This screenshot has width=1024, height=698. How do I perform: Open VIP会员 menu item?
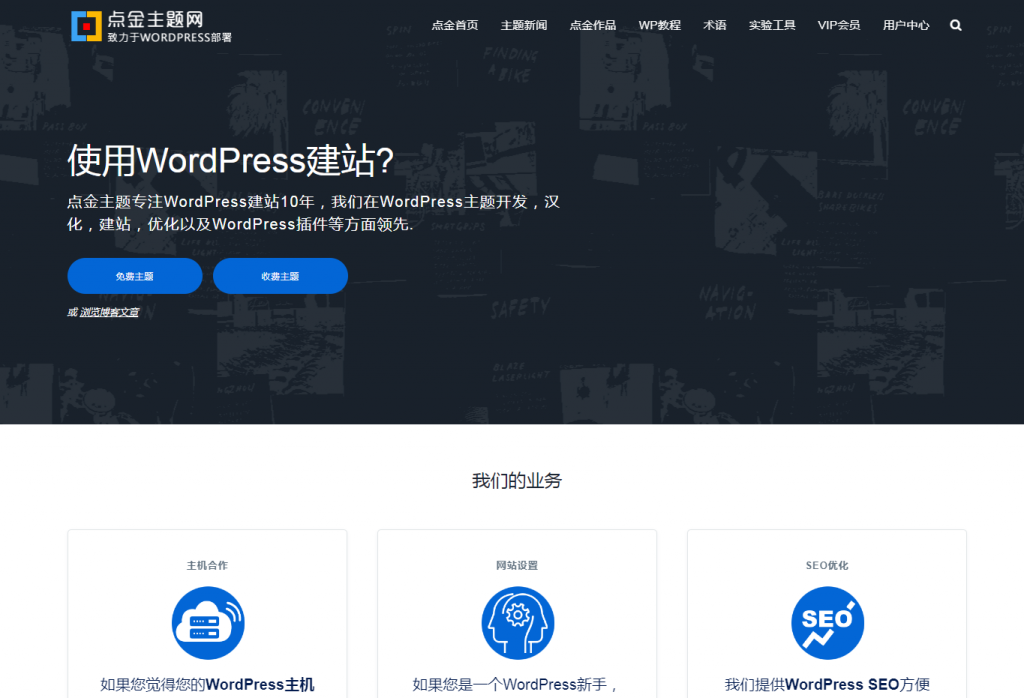(x=839, y=25)
